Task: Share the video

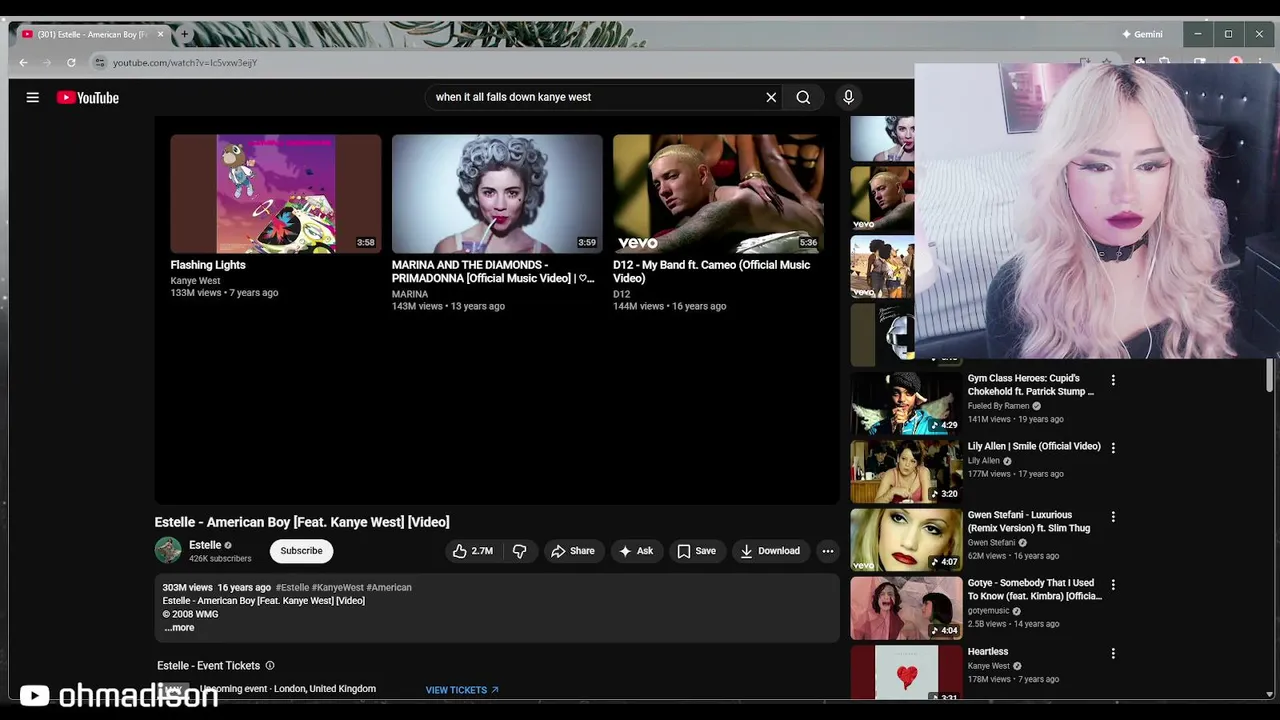Action: pyautogui.click(x=573, y=551)
